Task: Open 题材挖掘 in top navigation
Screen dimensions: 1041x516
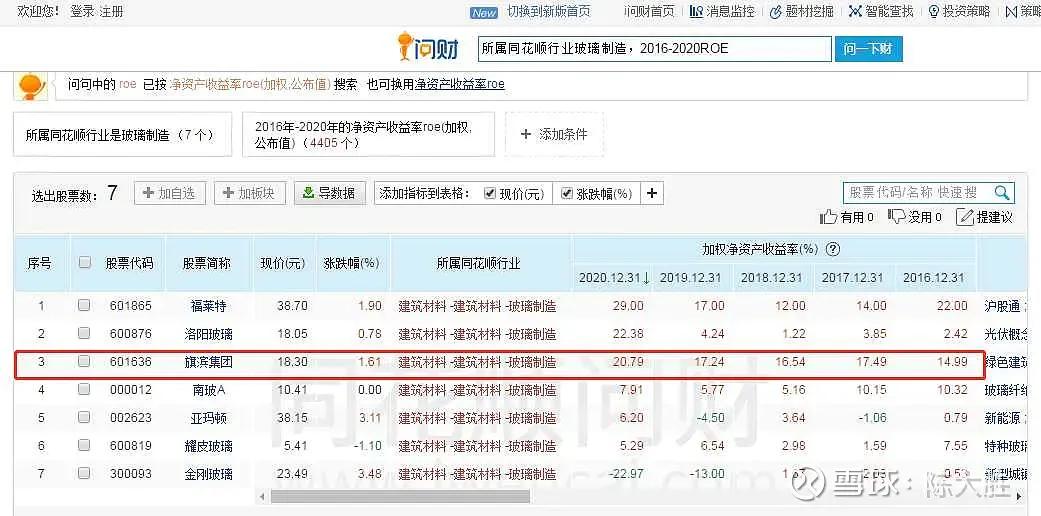Action: click(809, 11)
